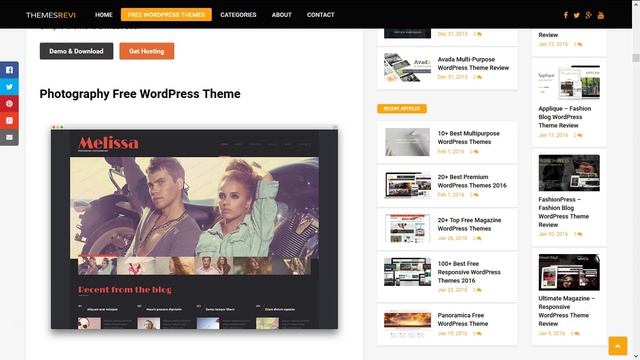Screen dimensions: 640x360
Task: Open FashionPress – Fashion Blog WordPress Theme Review
Action: 563,212
